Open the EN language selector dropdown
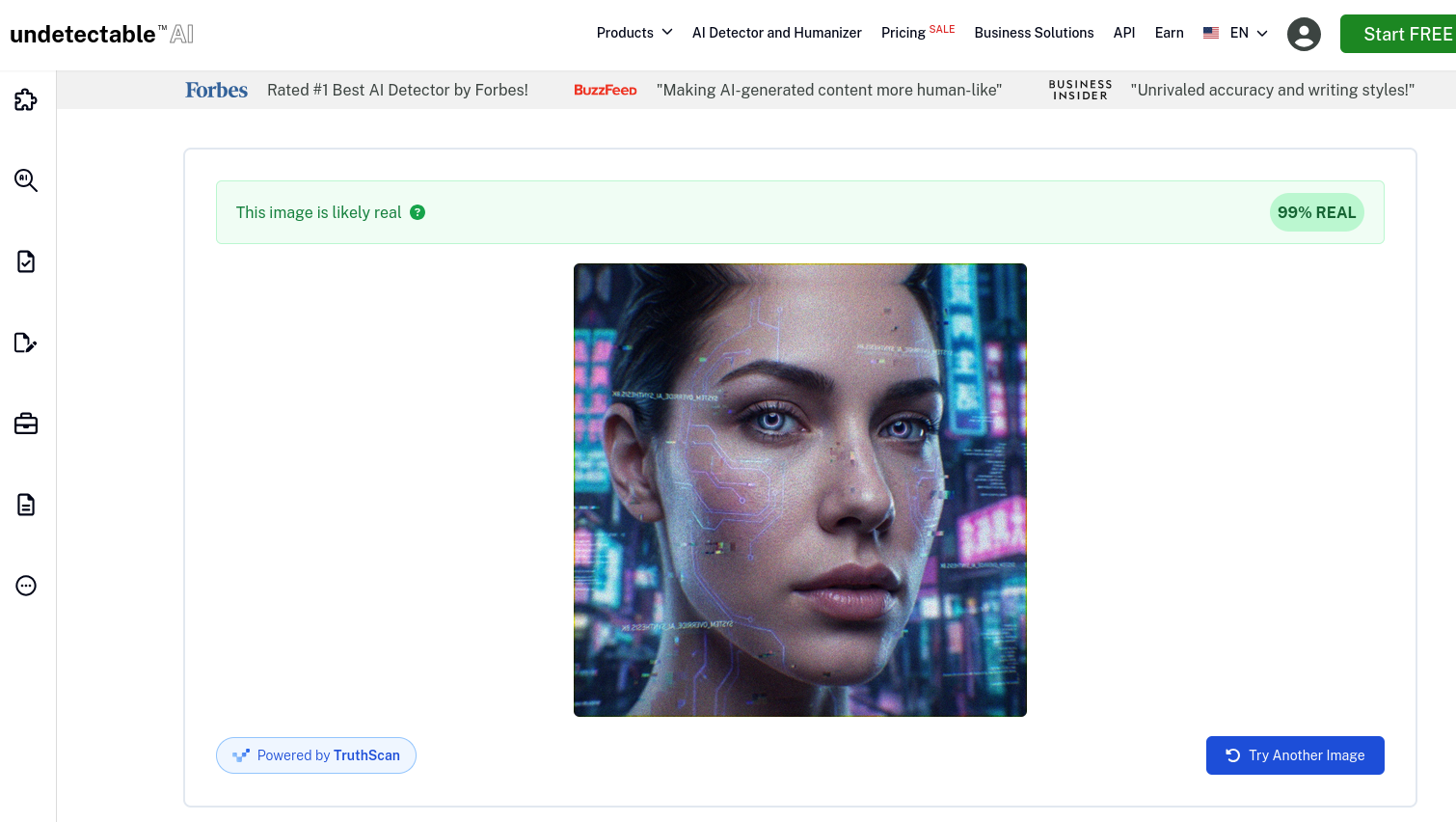The width and height of the screenshot is (1456, 822). (1247, 32)
